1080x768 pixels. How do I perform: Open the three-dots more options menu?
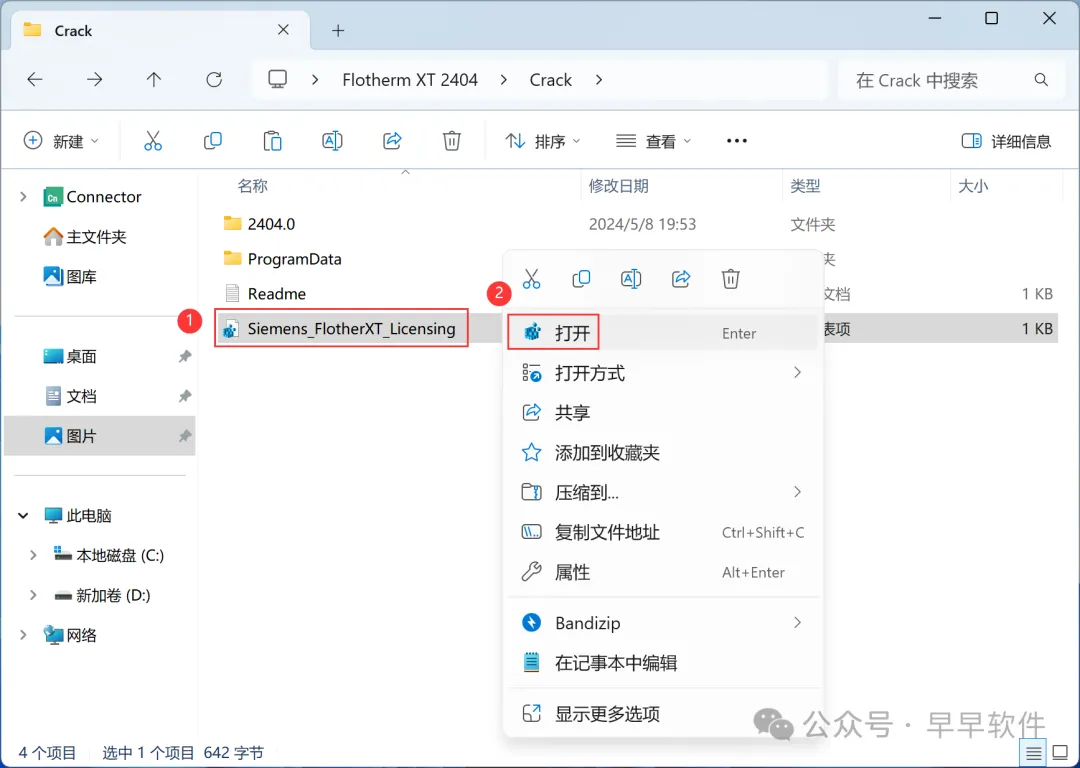(736, 141)
